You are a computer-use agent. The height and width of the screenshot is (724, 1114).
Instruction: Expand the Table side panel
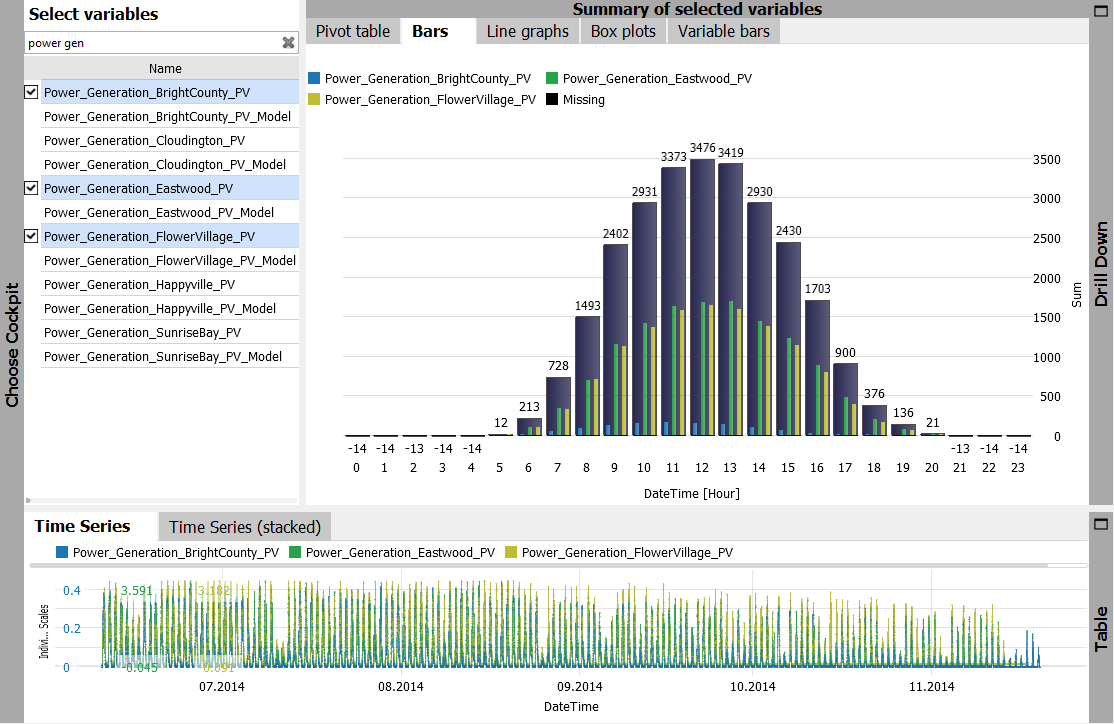1101,628
